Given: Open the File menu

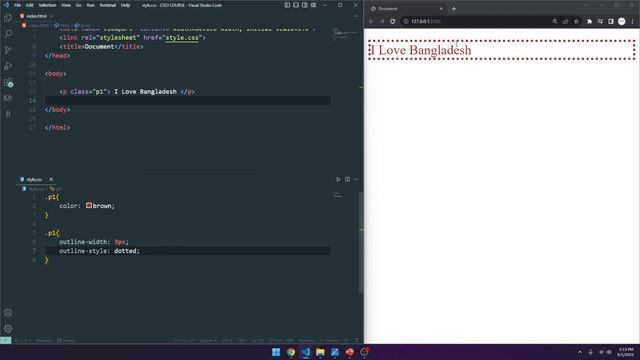Looking at the screenshot, I should (18, 5).
